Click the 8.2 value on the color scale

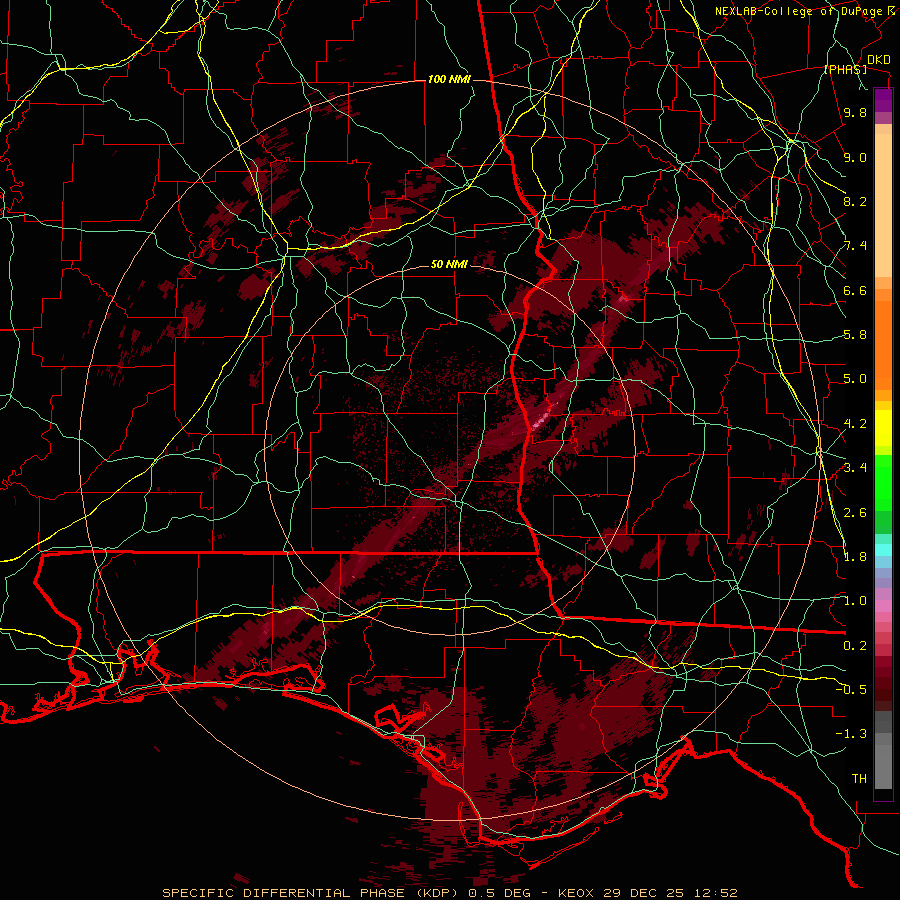pyautogui.click(x=855, y=202)
